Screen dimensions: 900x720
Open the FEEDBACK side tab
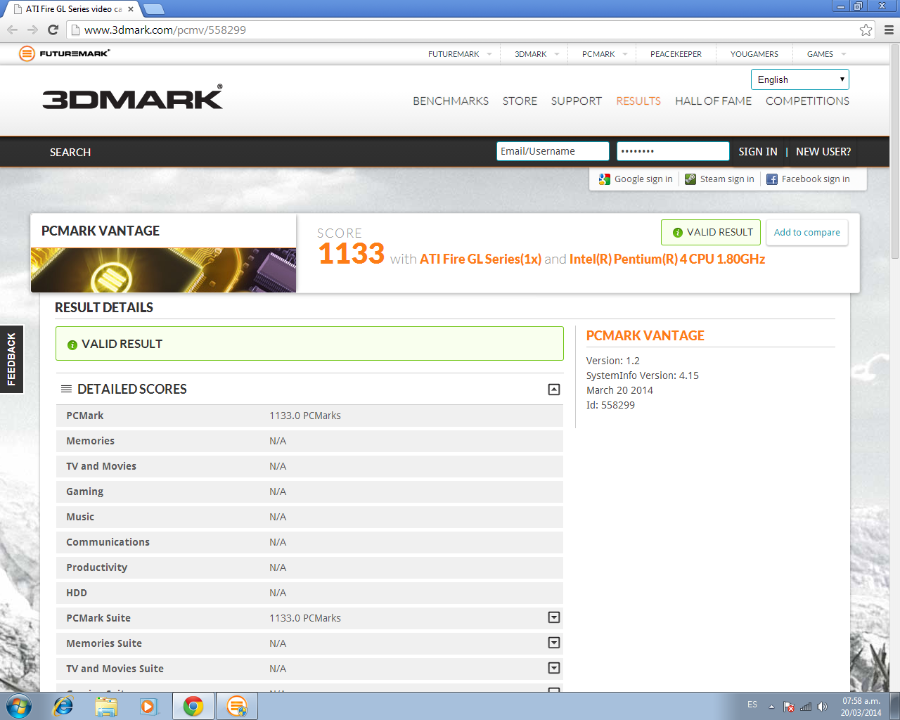tap(11, 359)
